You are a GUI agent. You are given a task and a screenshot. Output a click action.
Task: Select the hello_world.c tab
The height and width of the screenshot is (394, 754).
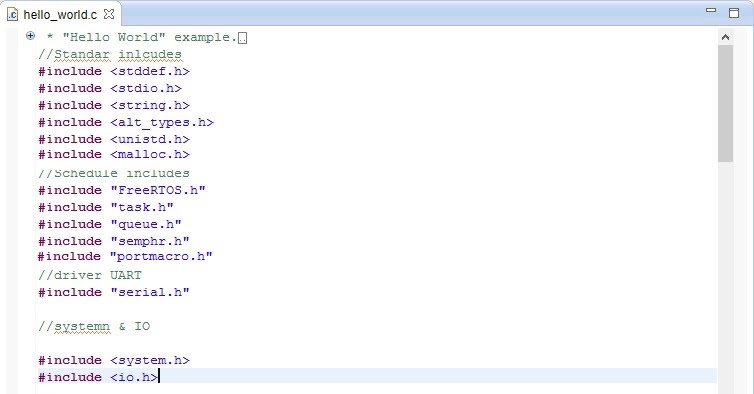click(x=61, y=14)
